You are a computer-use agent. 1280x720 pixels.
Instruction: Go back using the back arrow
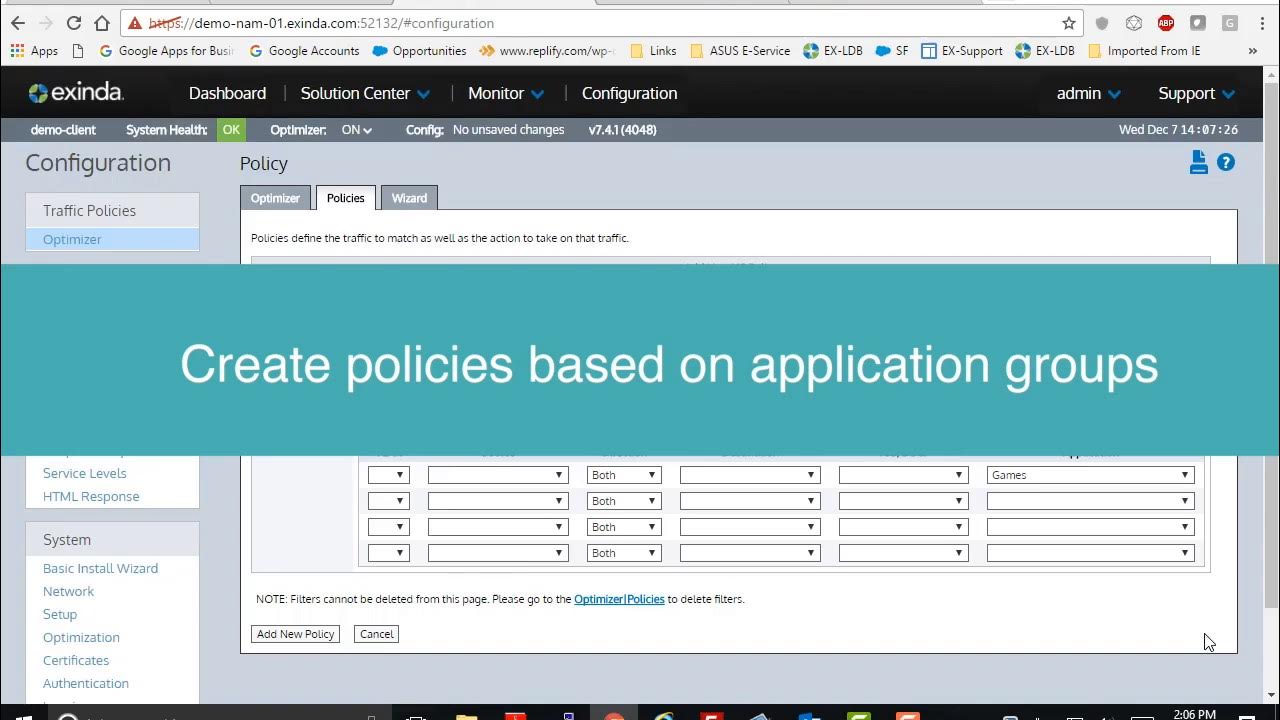pyautogui.click(x=20, y=22)
